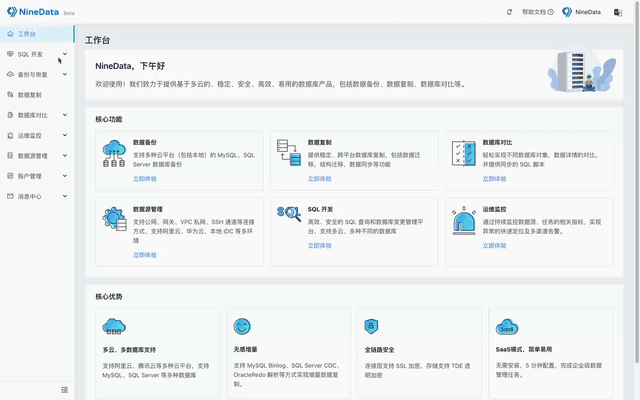Expand the 数据库对比 chevron
640x400 pixels.
coord(65,115)
